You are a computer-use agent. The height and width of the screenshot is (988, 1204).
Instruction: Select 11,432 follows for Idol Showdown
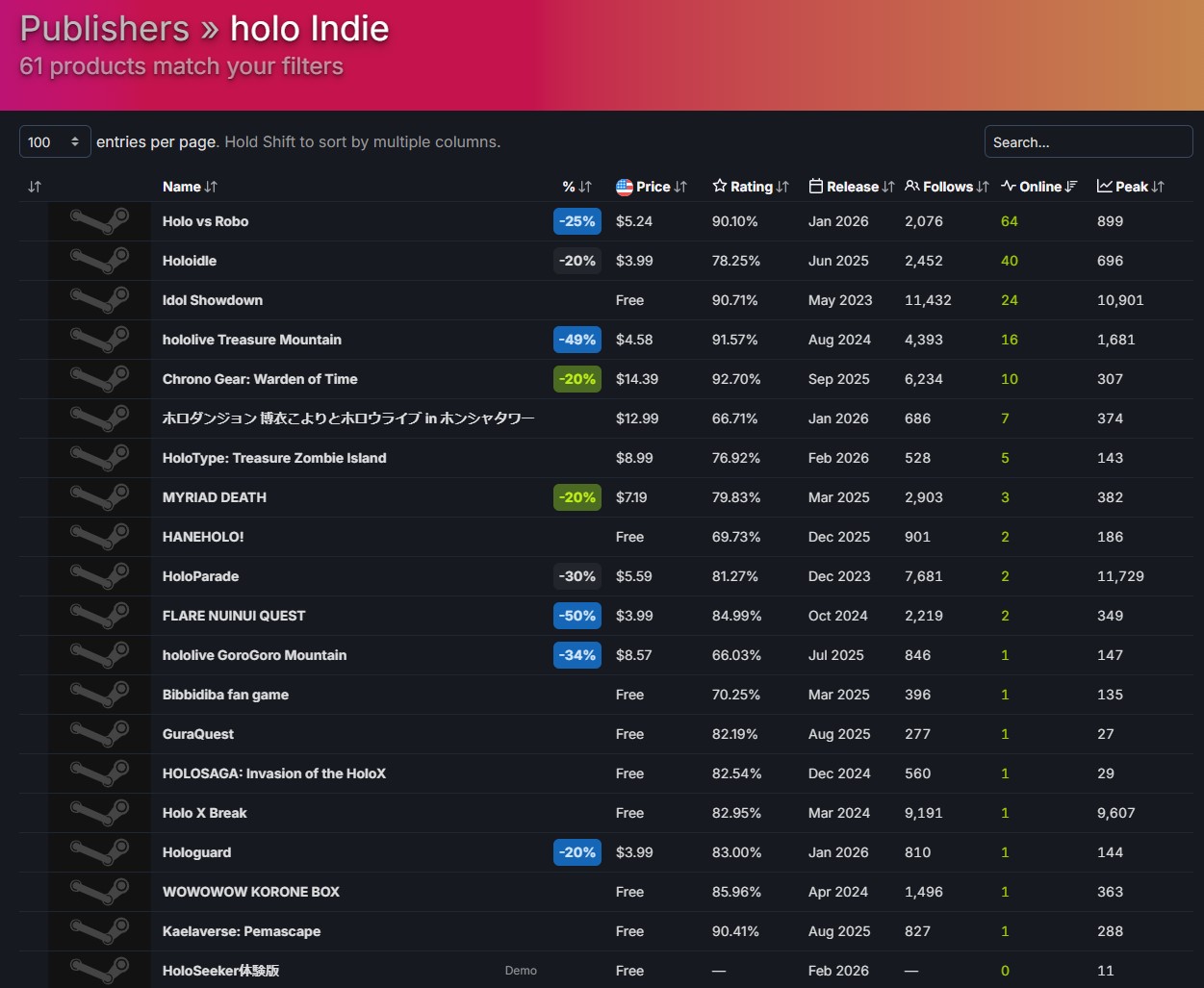pos(928,300)
